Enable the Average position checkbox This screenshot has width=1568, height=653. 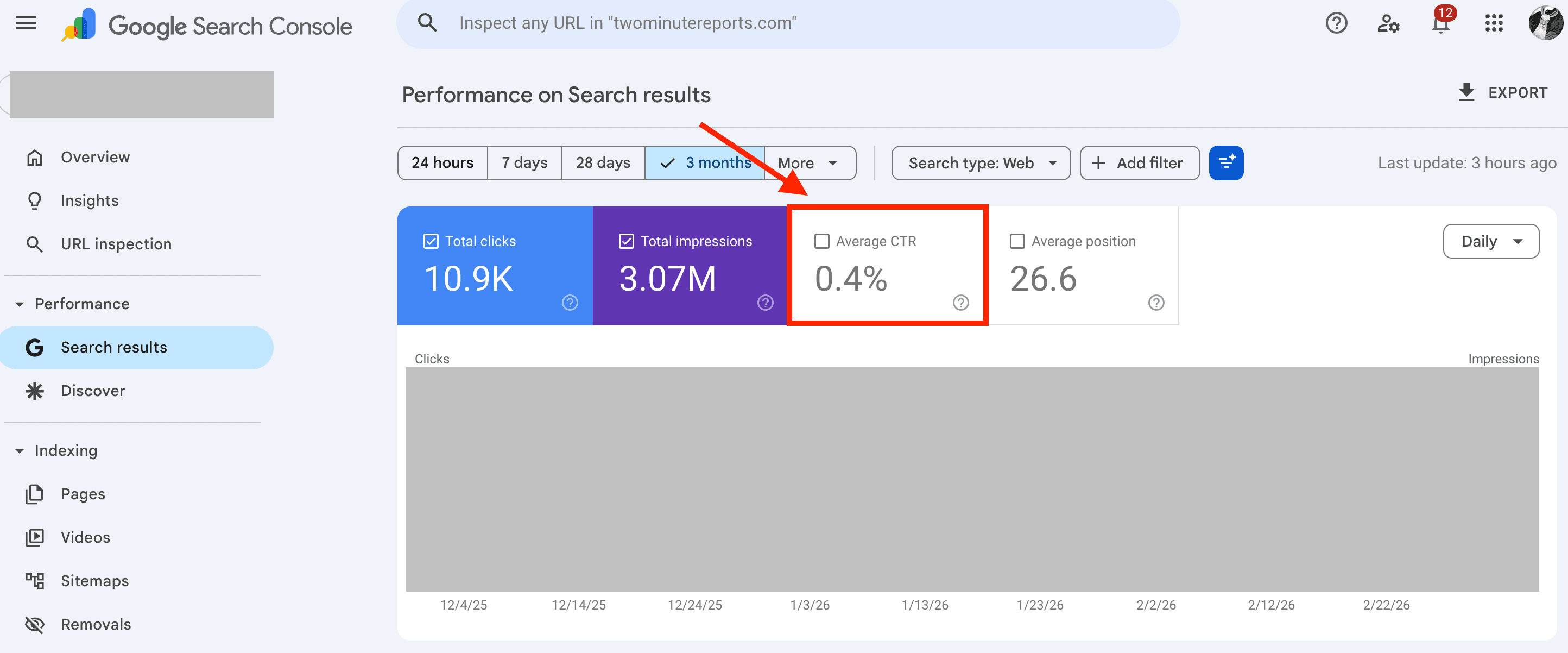click(1017, 241)
